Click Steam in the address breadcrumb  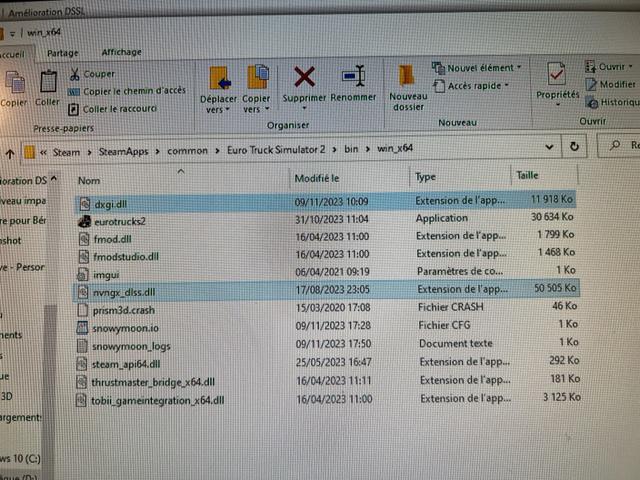tap(66, 152)
